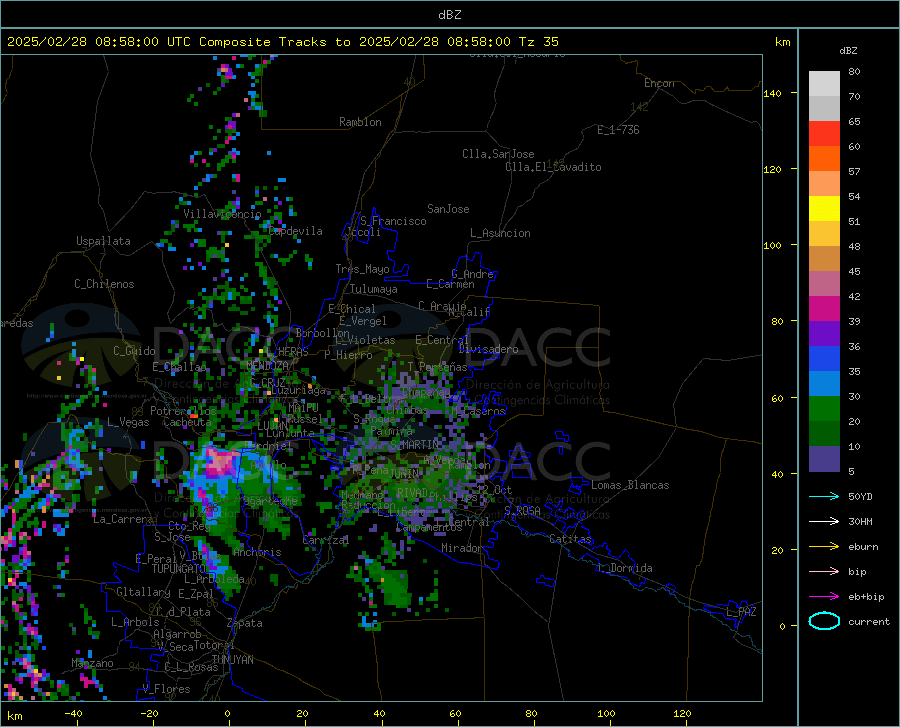900x727 pixels.
Task: Click the E_1-736 map label
Action: coord(618,130)
